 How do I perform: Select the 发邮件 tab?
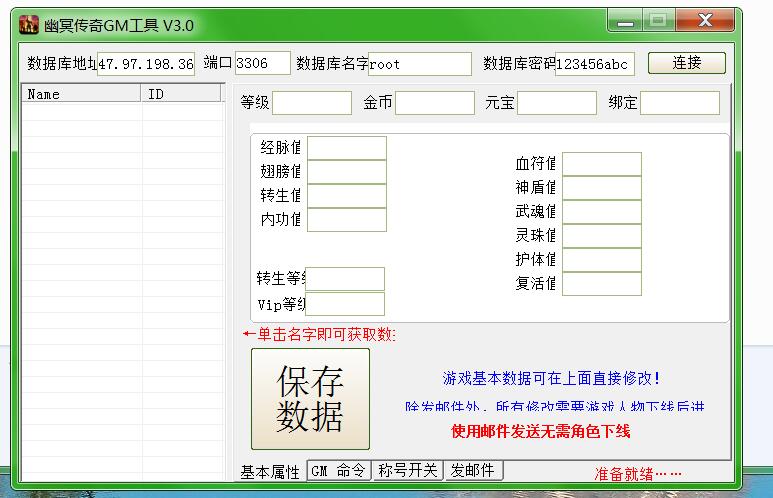pyautogui.click(x=473, y=471)
